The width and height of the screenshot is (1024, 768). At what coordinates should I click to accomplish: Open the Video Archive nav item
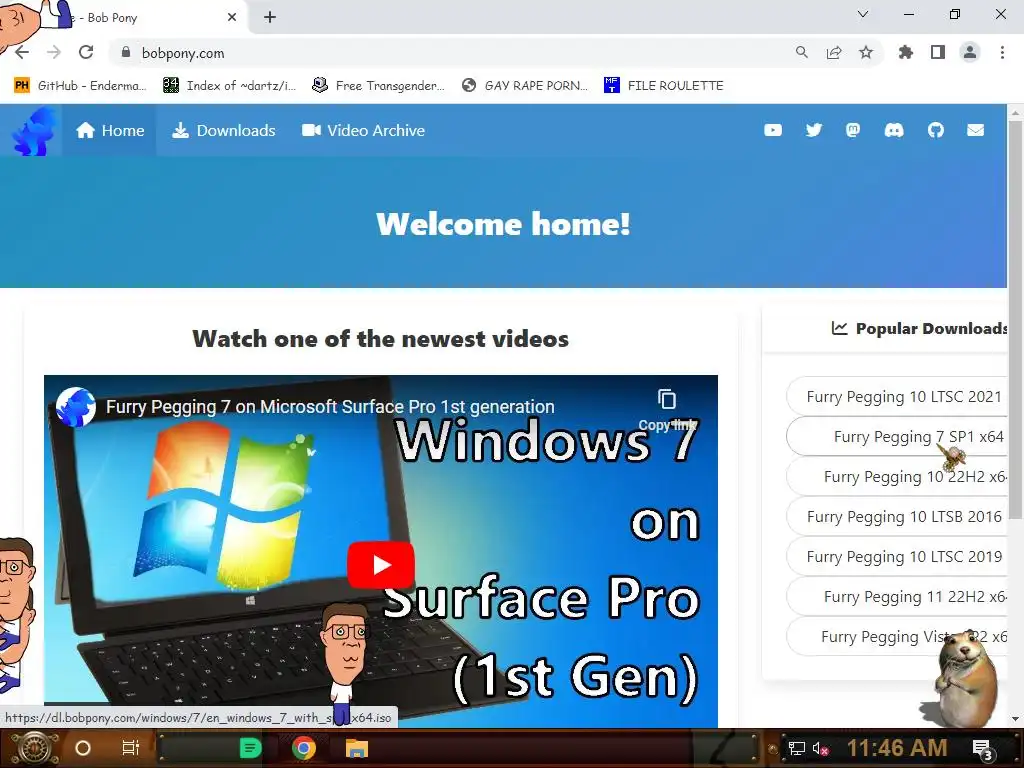(364, 130)
